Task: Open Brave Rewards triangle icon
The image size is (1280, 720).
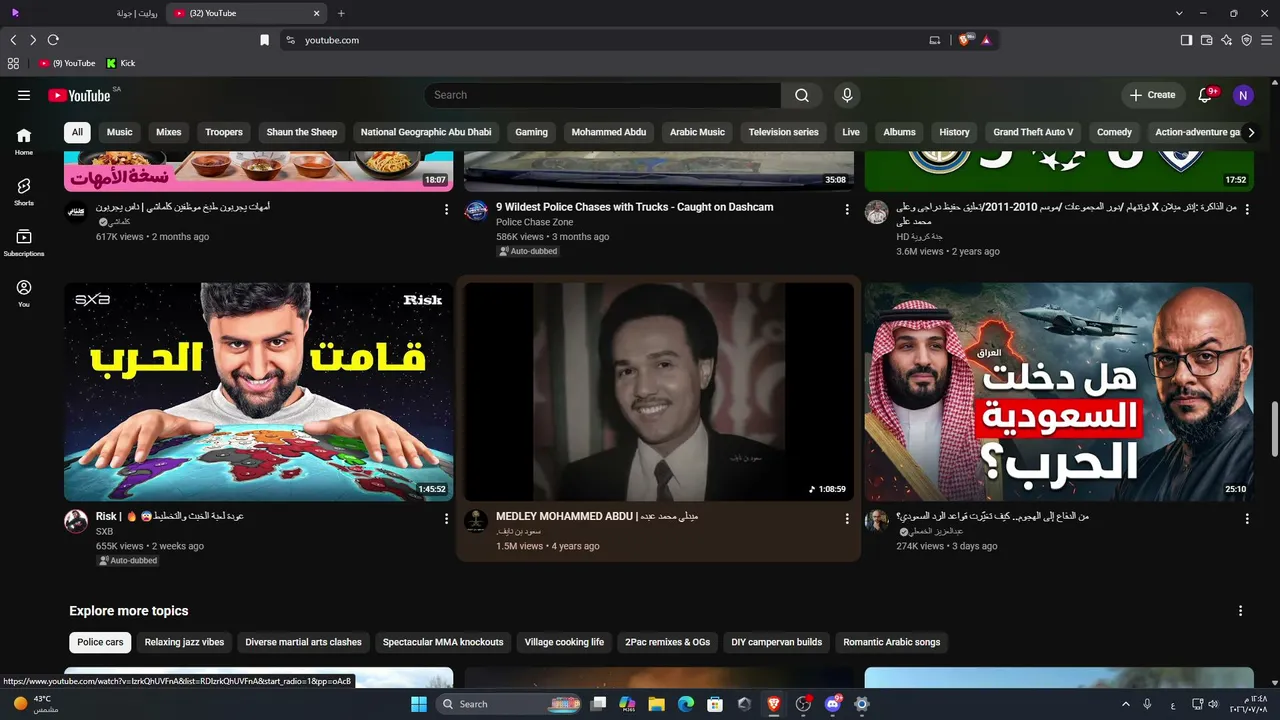Action: (986, 40)
